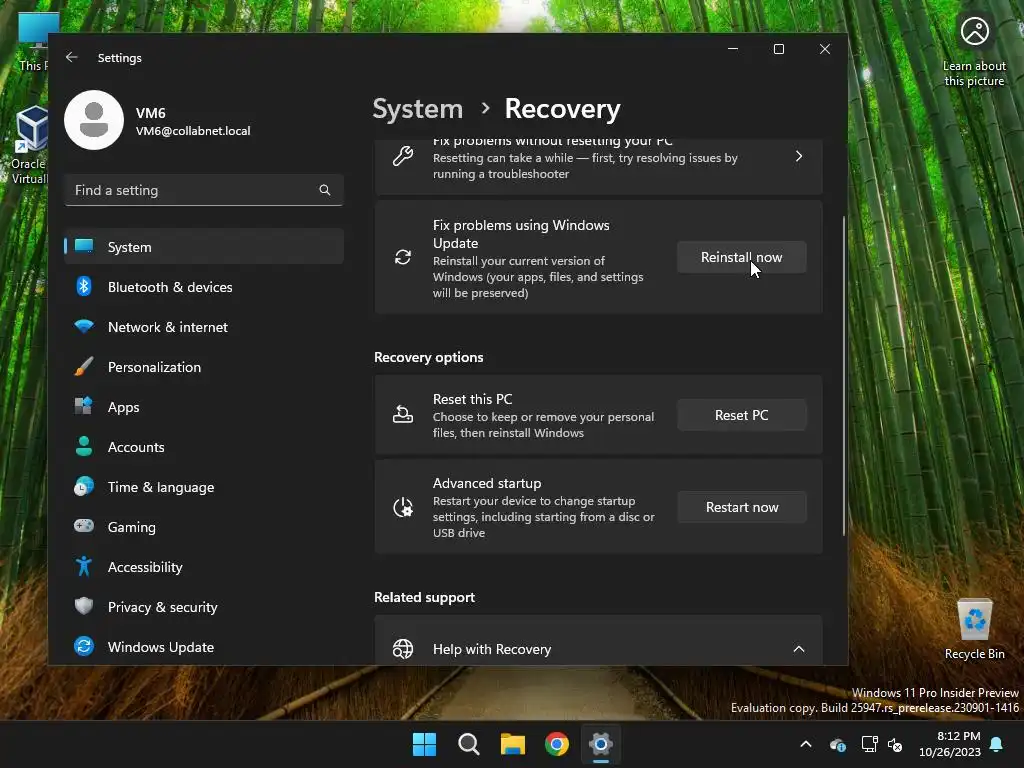Viewport: 1024px width, 768px height.
Task: Open the Windows Start menu
Action: point(424,744)
